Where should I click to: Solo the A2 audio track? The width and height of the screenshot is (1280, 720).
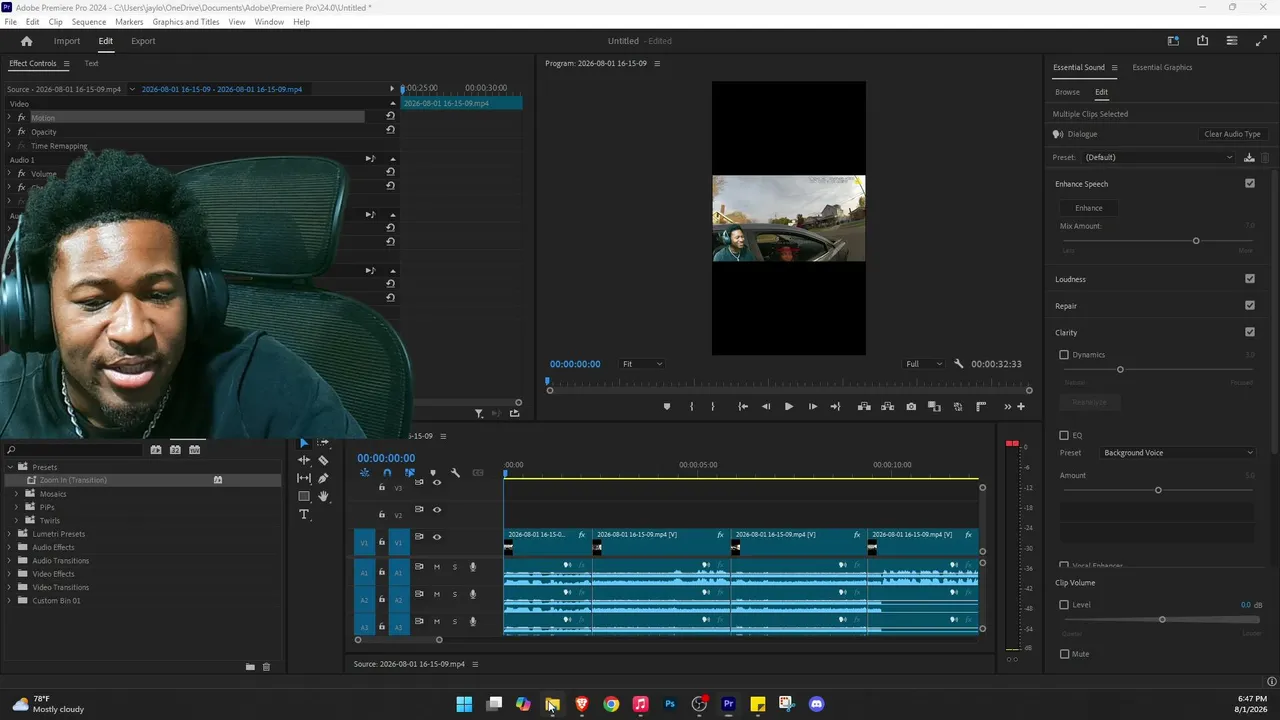click(x=455, y=594)
